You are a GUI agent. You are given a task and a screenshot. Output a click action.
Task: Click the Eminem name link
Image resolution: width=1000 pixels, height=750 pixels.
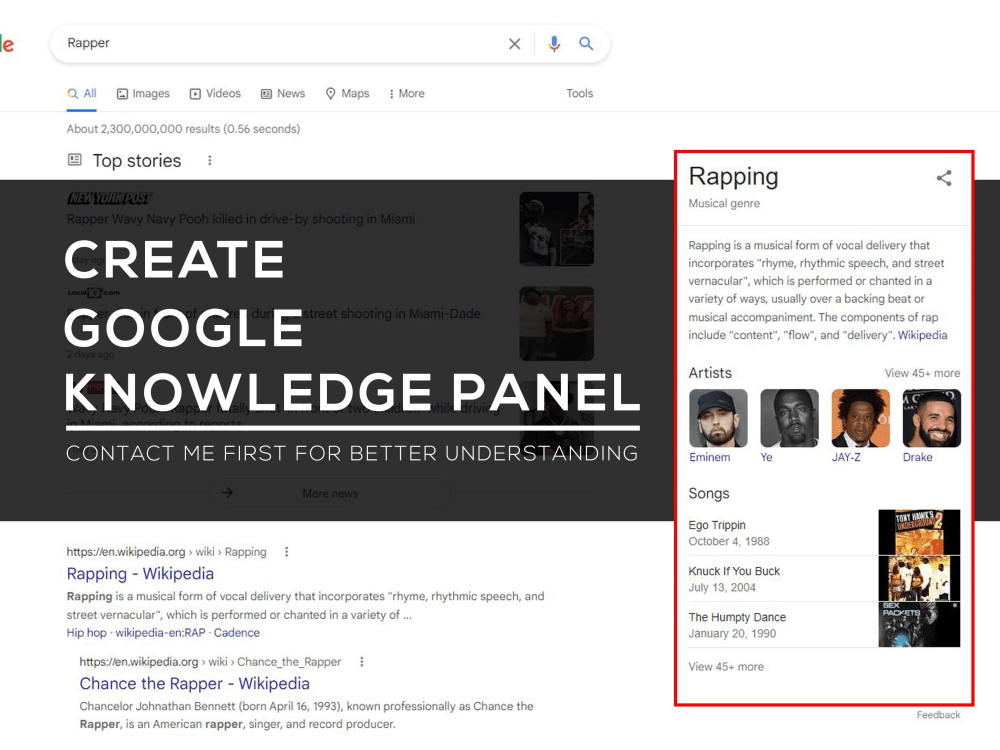(709, 457)
